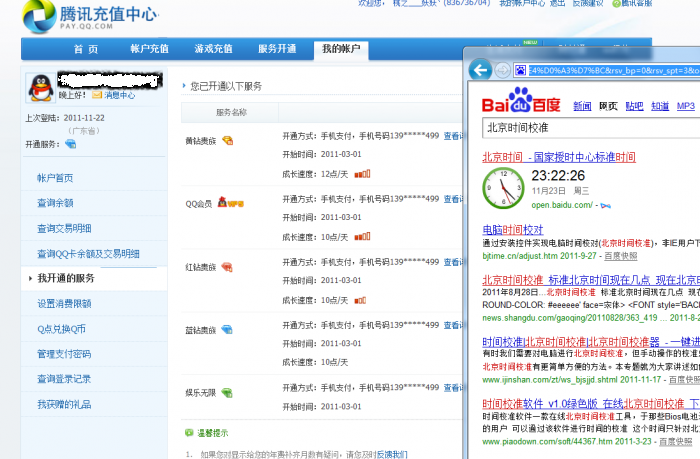The height and width of the screenshot is (459, 700).
Task: Click the 退出 logout link
Action: (x=558, y=3)
